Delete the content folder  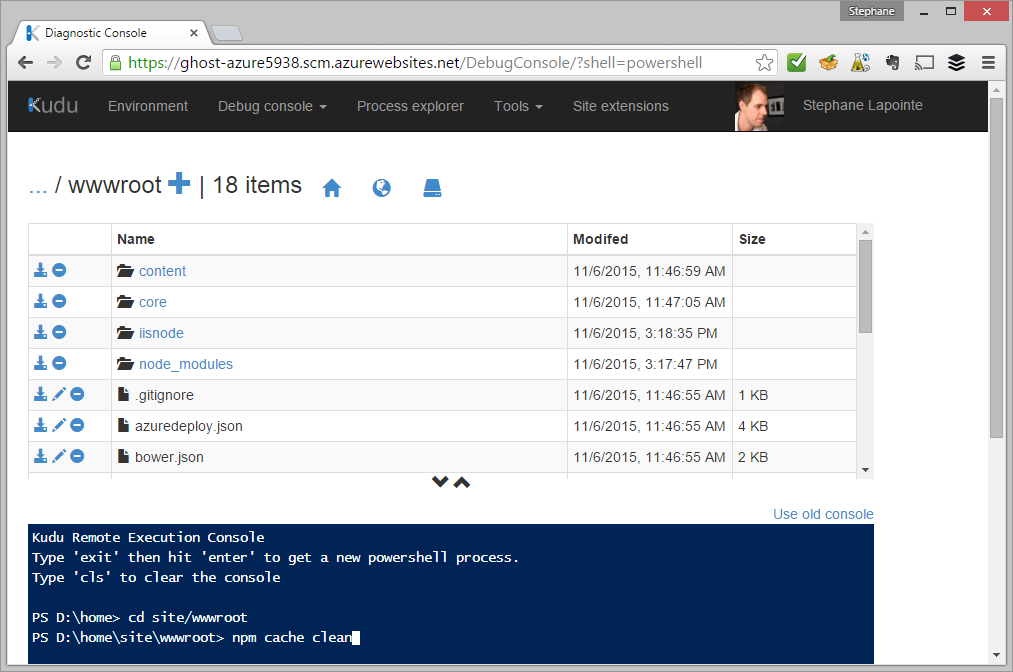[59, 270]
